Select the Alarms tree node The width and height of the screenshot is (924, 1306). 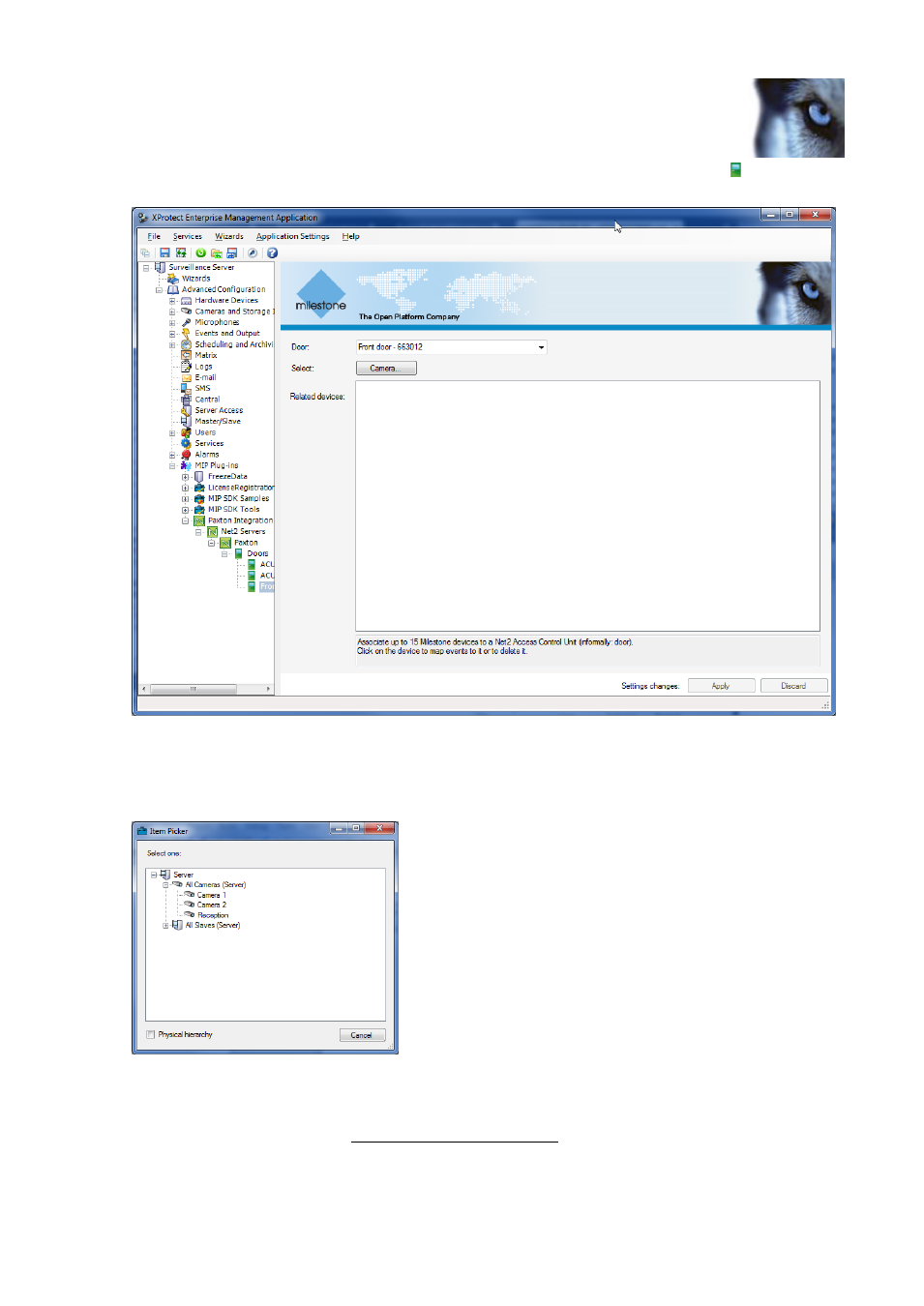(207, 455)
